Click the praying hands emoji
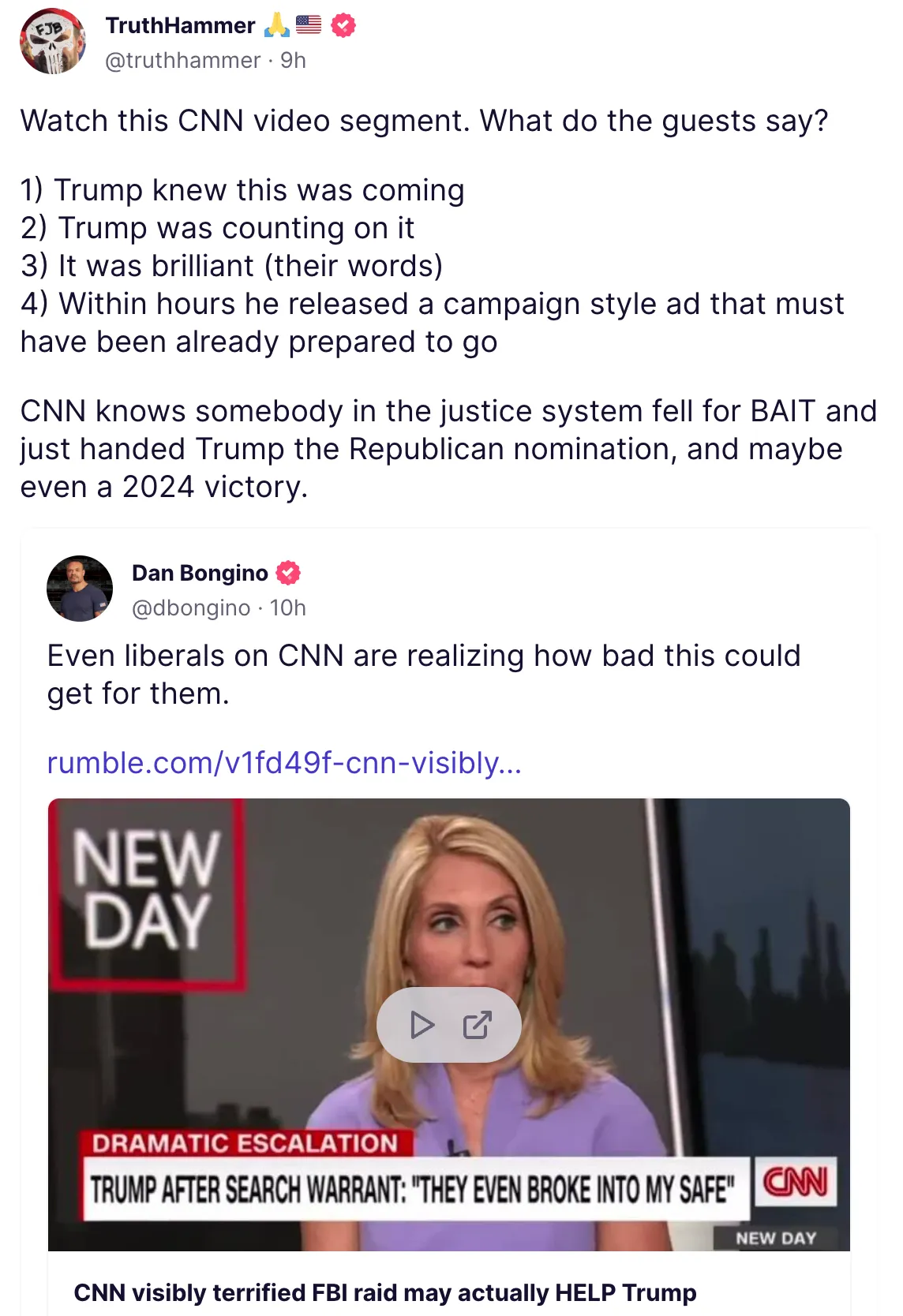 [276, 25]
